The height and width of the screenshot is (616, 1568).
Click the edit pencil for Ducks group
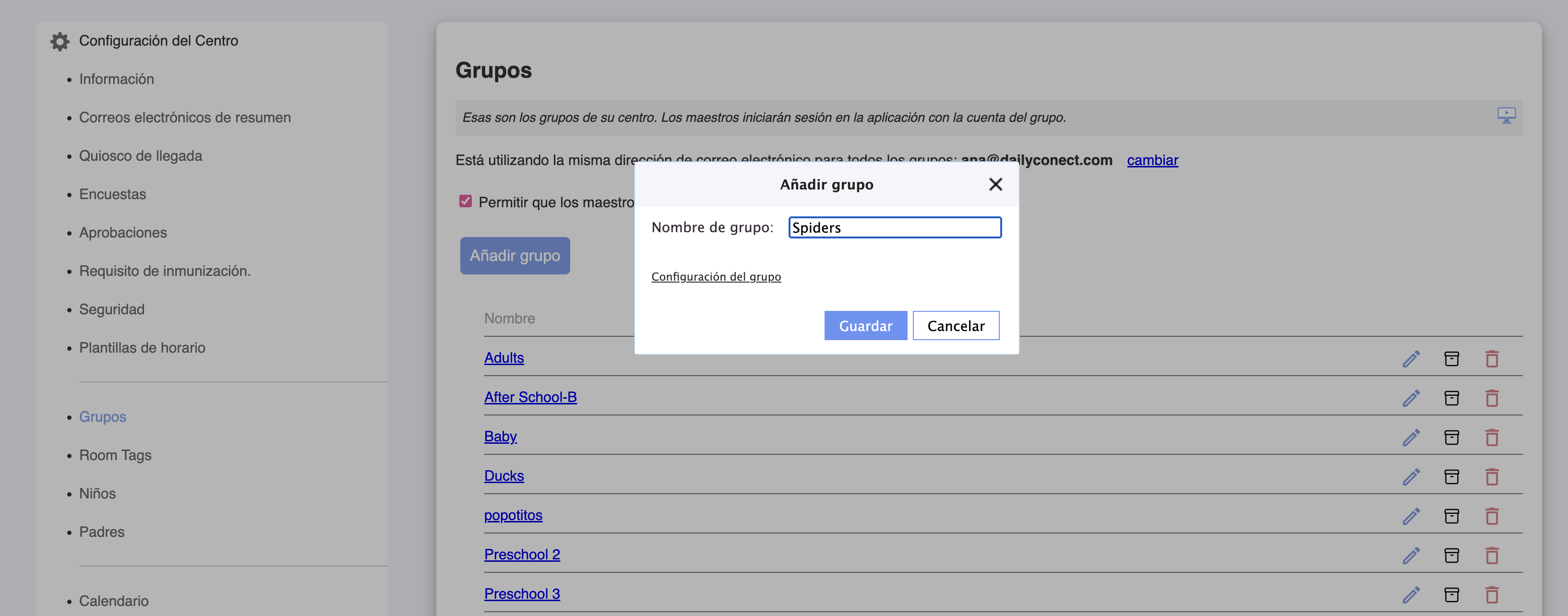pyautogui.click(x=1411, y=476)
